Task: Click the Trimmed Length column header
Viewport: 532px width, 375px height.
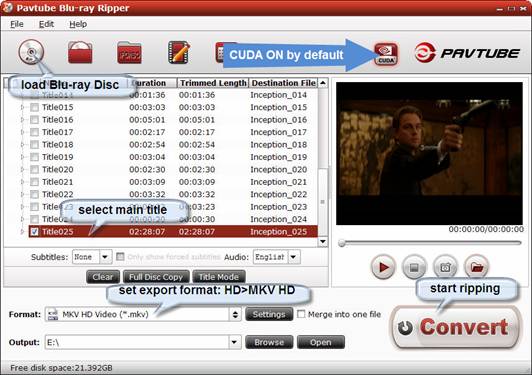Action: [x=213, y=83]
